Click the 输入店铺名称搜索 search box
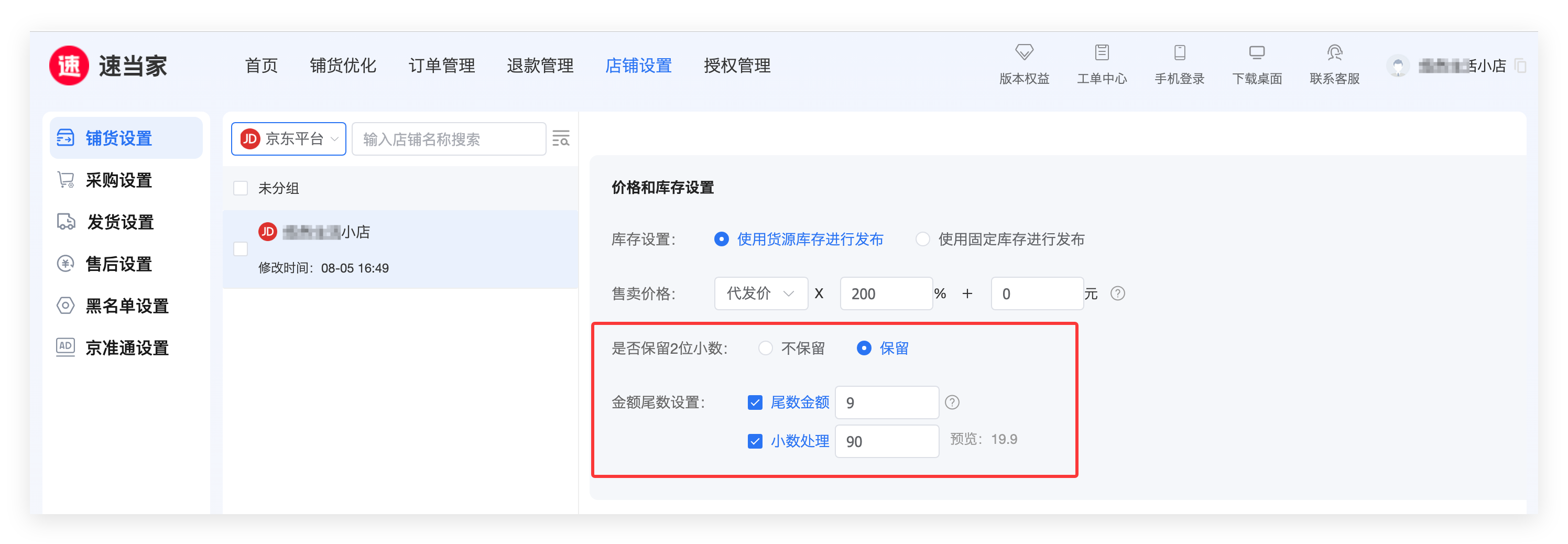Screen dimensions: 1568x544 point(449,139)
